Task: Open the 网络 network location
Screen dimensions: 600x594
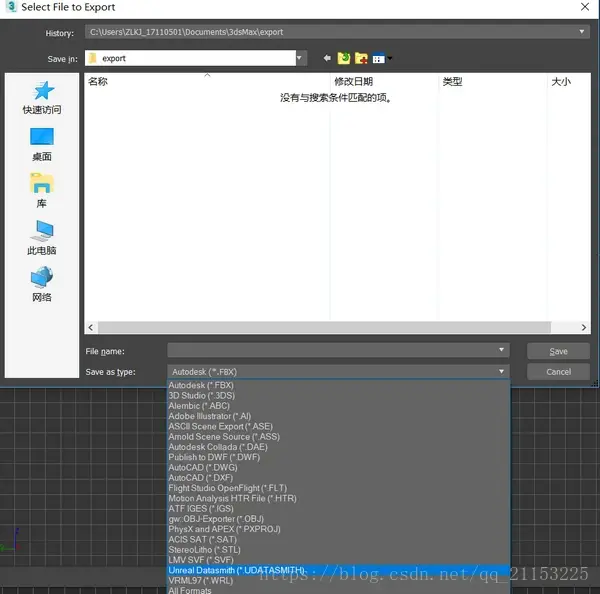Action: pos(42,284)
